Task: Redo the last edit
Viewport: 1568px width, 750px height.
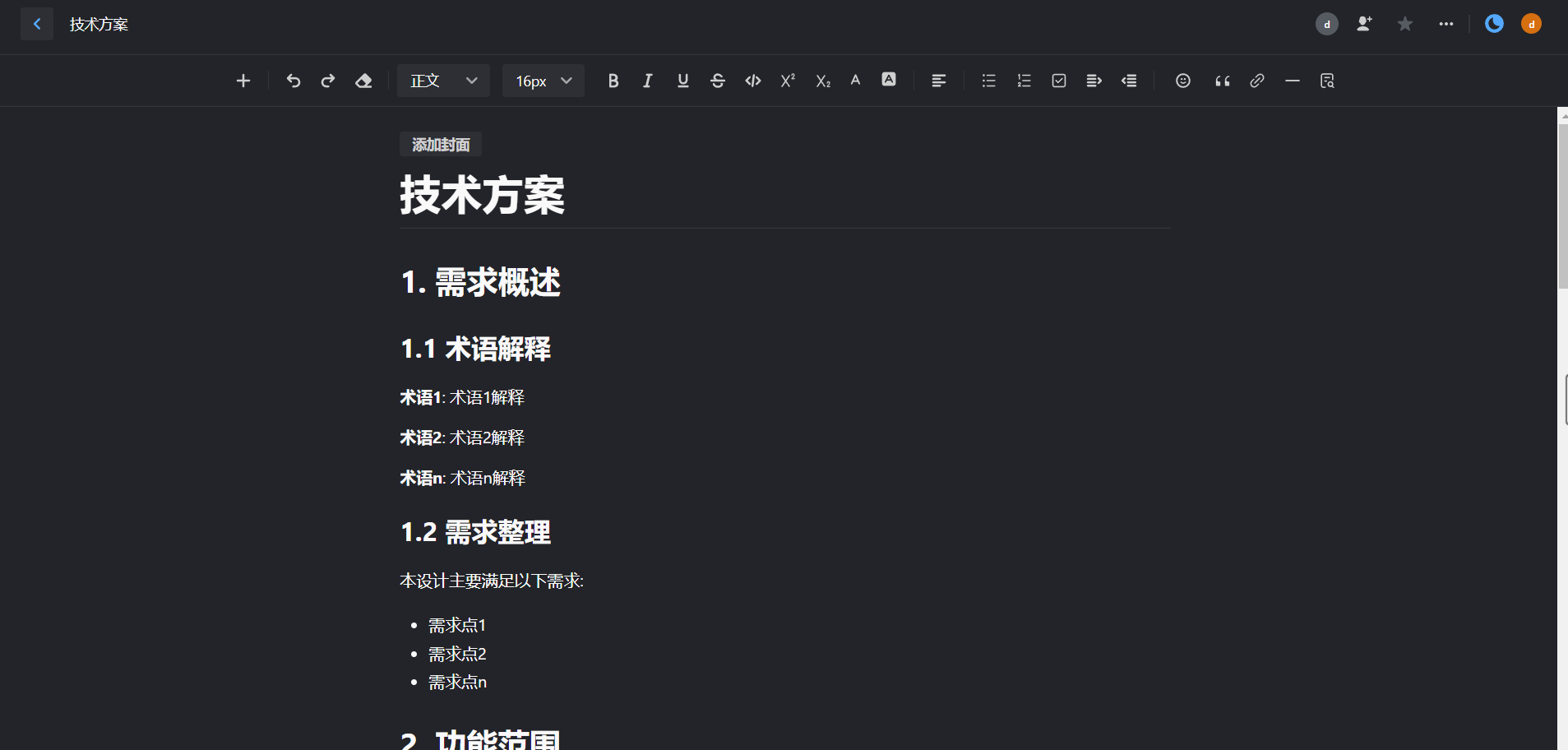Action: tap(327, 80)
